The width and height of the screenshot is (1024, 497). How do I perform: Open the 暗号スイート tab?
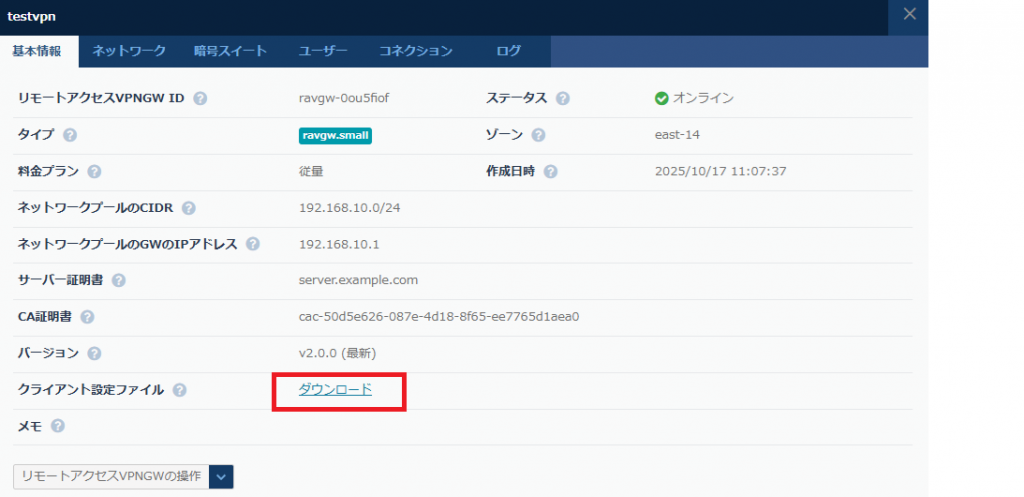[x=232, y=51]
